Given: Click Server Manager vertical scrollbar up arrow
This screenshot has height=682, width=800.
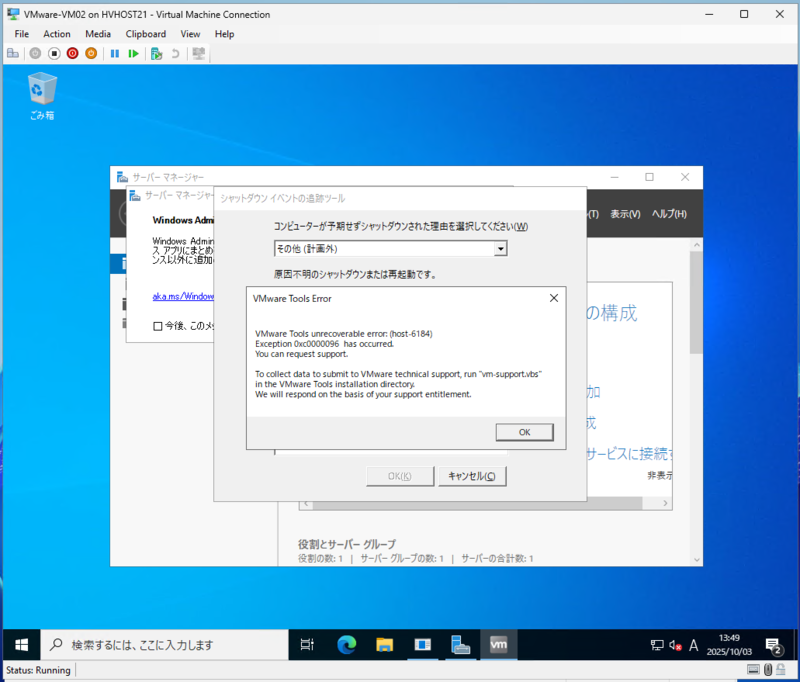Looking at the screenshot, I should point(696,245).
